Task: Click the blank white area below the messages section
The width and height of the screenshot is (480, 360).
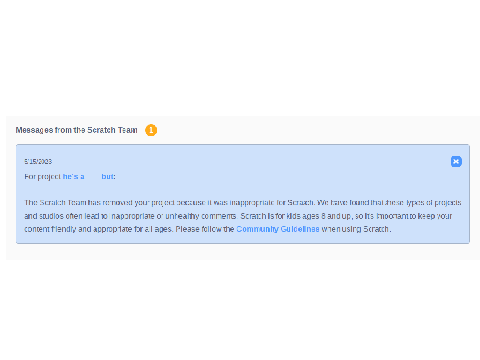Action: [x=240, y=310]
